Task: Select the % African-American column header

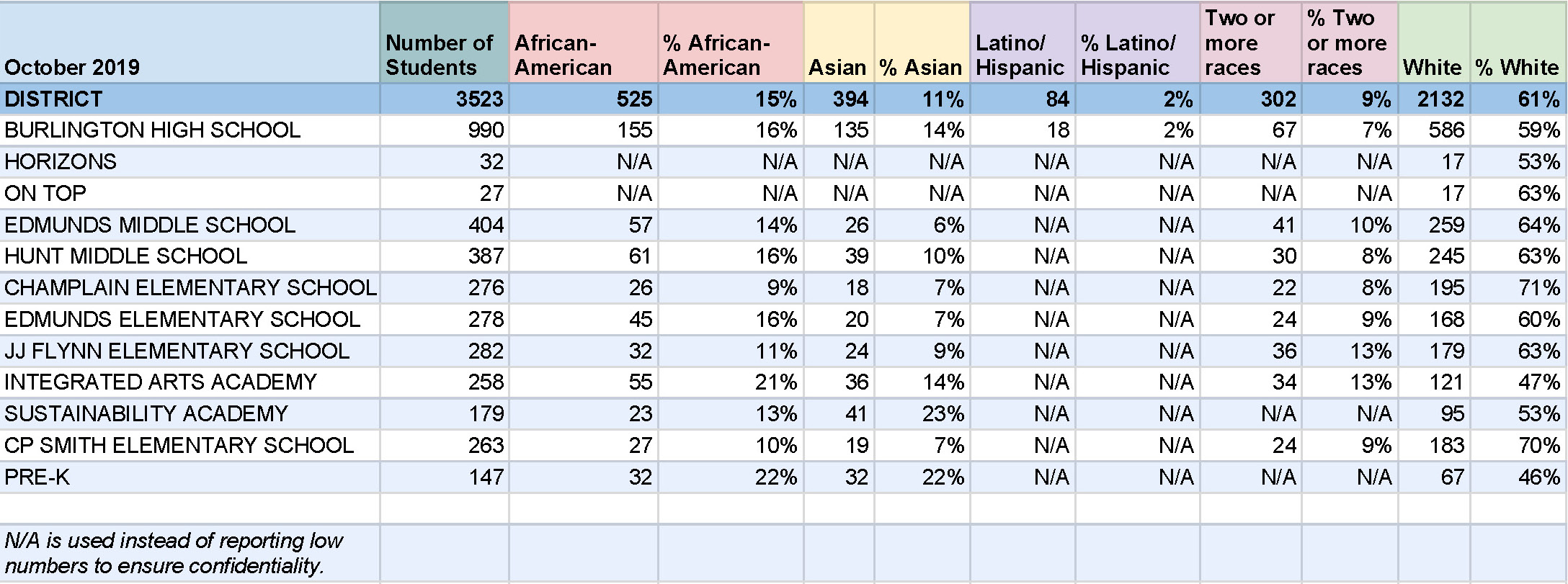Action: pyautogui.click(x=731, y=43)
